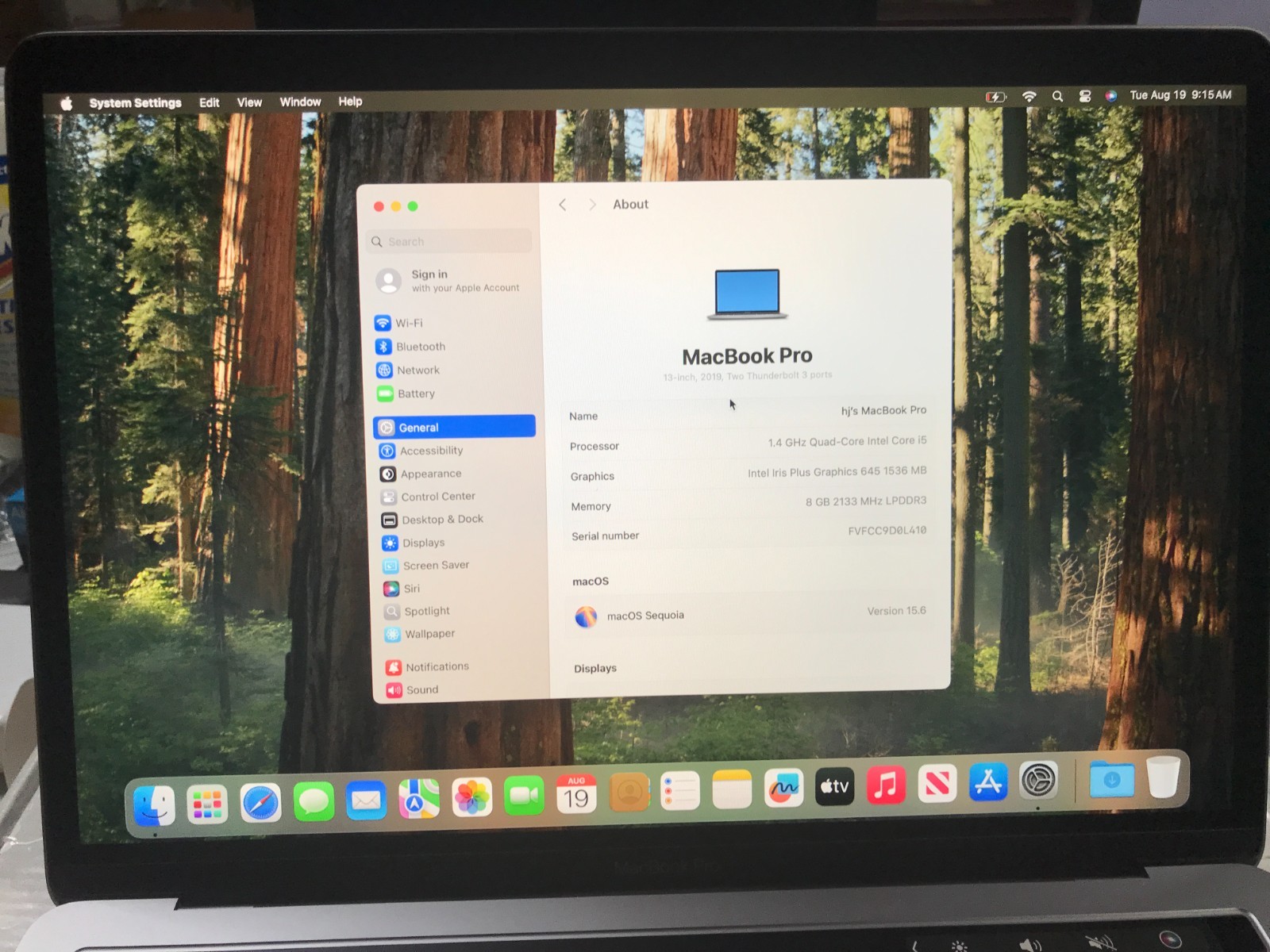This screenshot has height=952, width=1270.
Task: Open Accessibility settings
Action: click(431, 451)
